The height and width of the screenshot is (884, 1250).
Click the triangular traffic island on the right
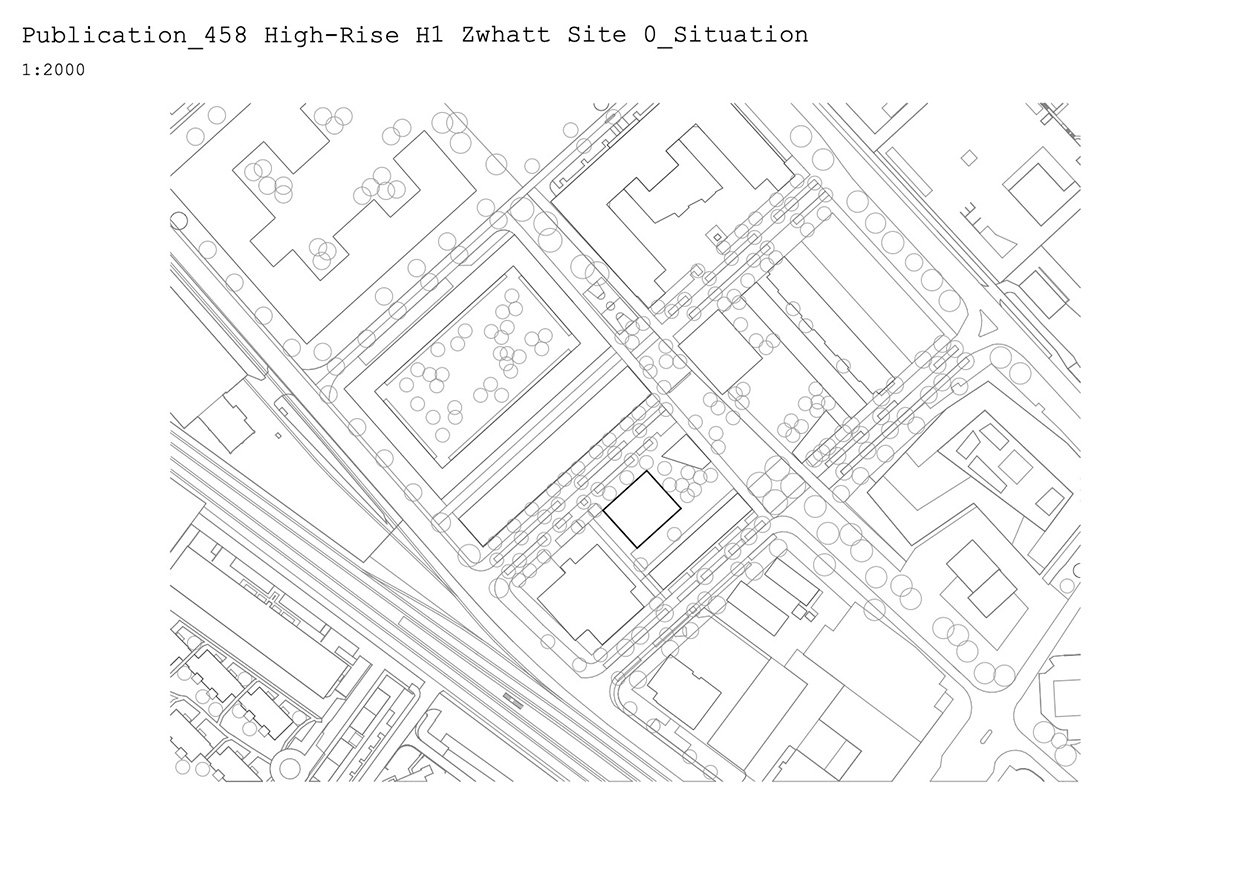[x=983, y=325]
